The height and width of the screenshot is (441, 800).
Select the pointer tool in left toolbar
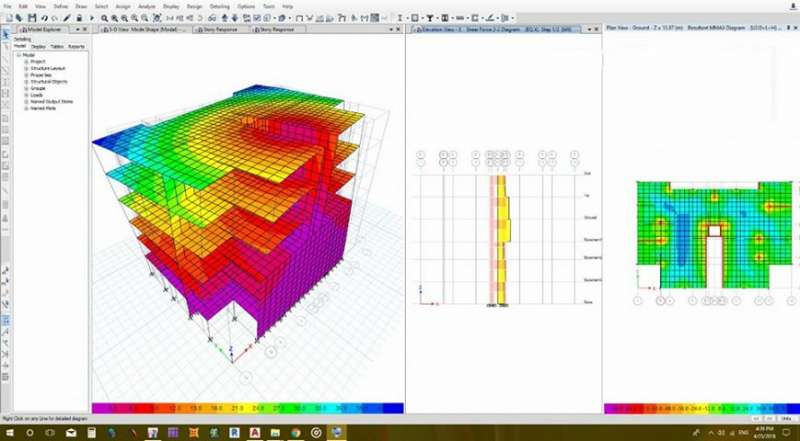click(5, 33)
